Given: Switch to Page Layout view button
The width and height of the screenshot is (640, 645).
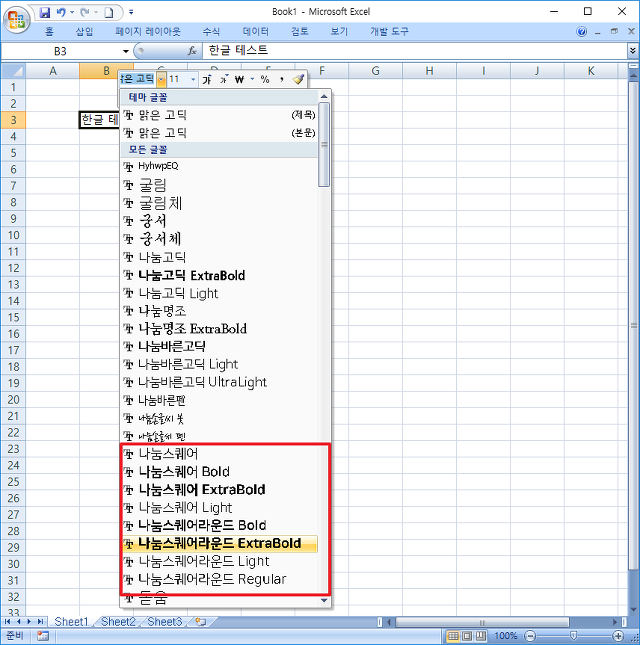Looking at the screenshot, I should (466, 636).
